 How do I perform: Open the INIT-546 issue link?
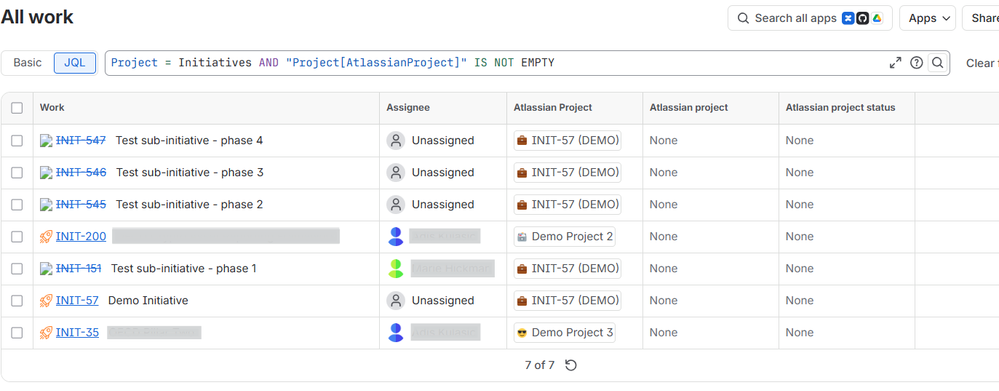coord(81,173)
